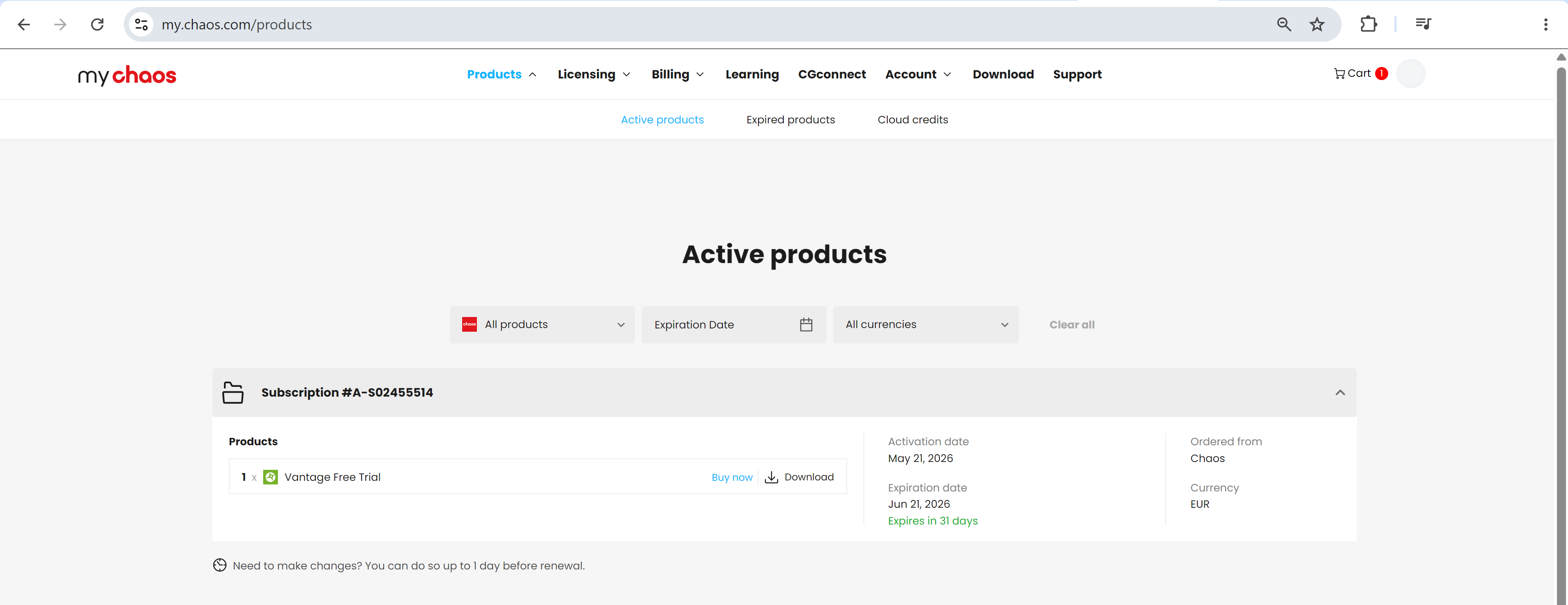This screenshot has height=605, width=1568.
Task: Click the Subscription #A-S02455514 title
Action: pos(347,393)
